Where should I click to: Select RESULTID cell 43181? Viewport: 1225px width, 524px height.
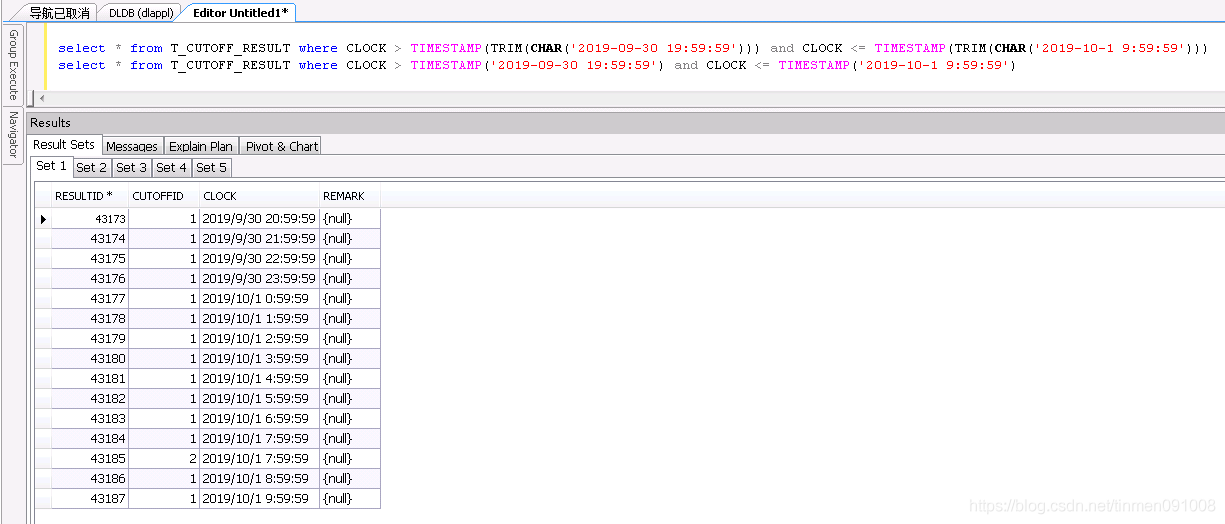[90, 378]
